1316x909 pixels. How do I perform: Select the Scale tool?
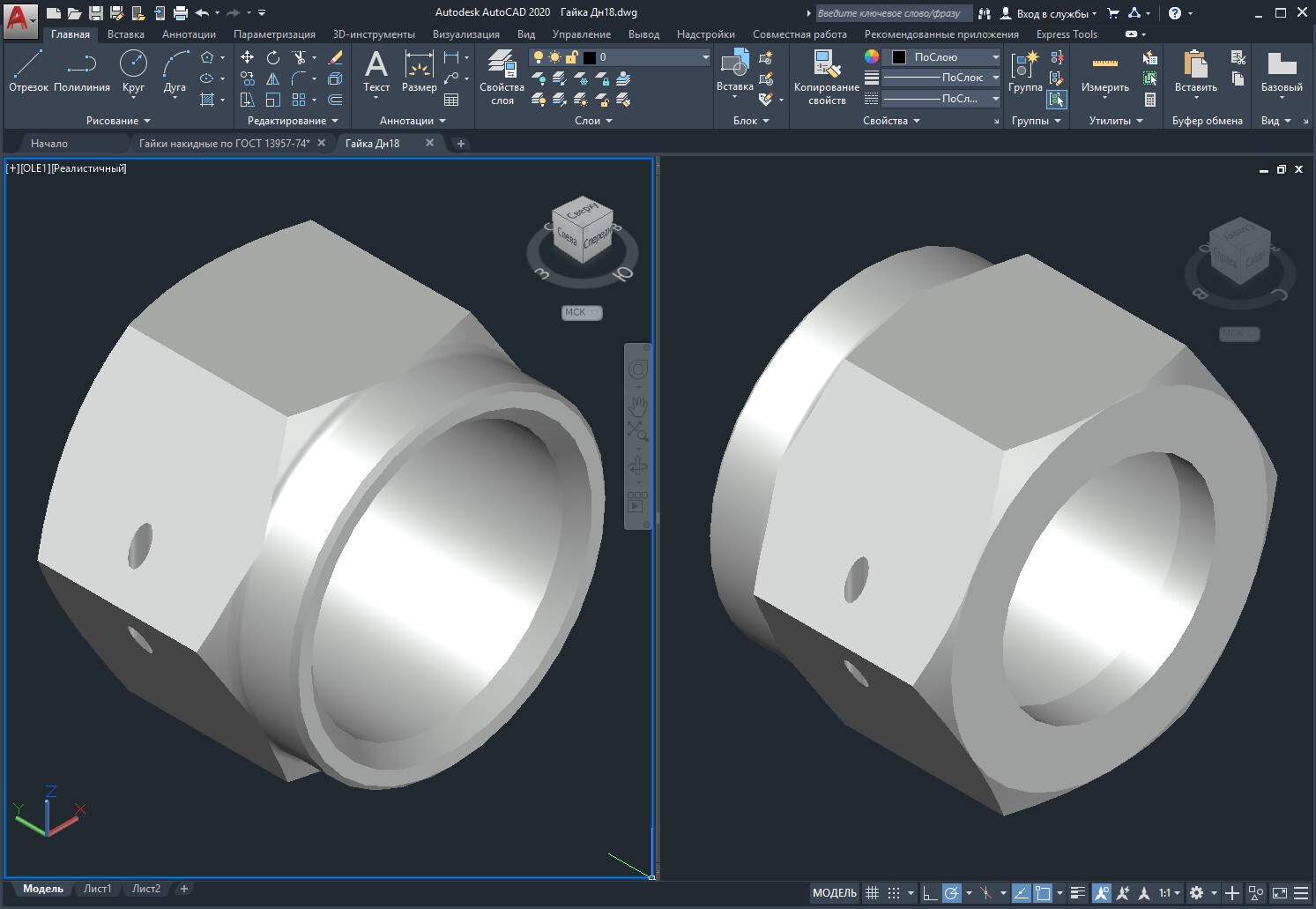point(273,100)
